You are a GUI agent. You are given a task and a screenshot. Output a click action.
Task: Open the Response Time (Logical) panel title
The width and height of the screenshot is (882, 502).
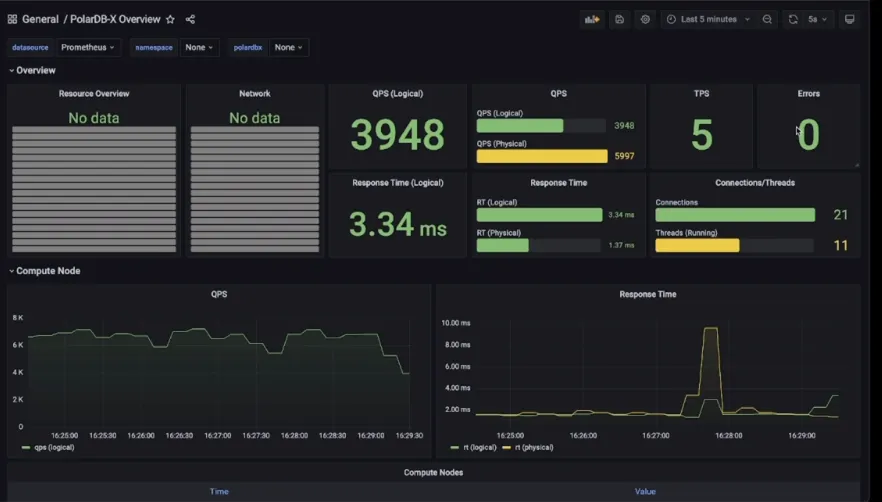pos(398,182)
